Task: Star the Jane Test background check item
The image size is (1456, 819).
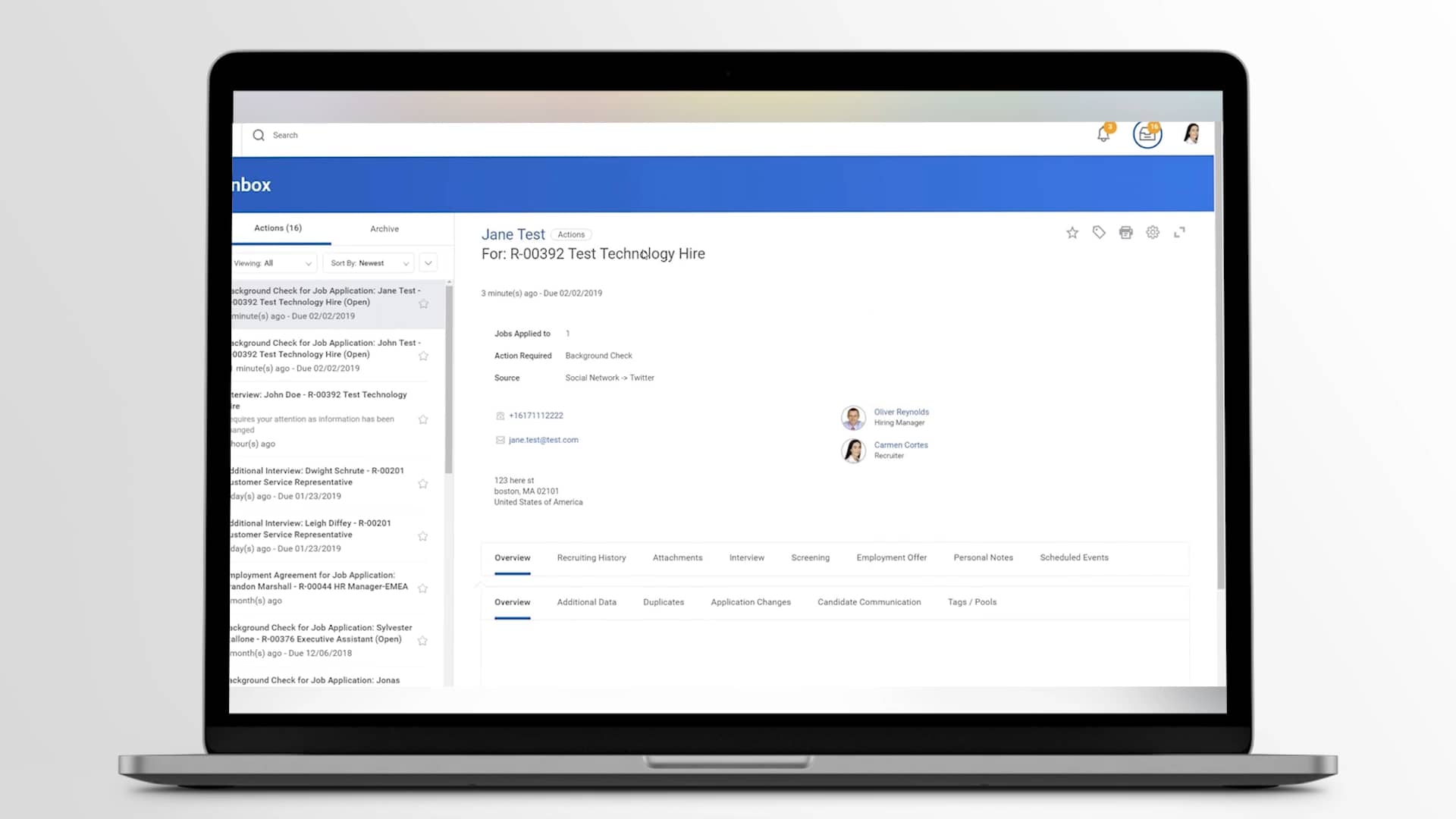Action: [x=423, y=303]
